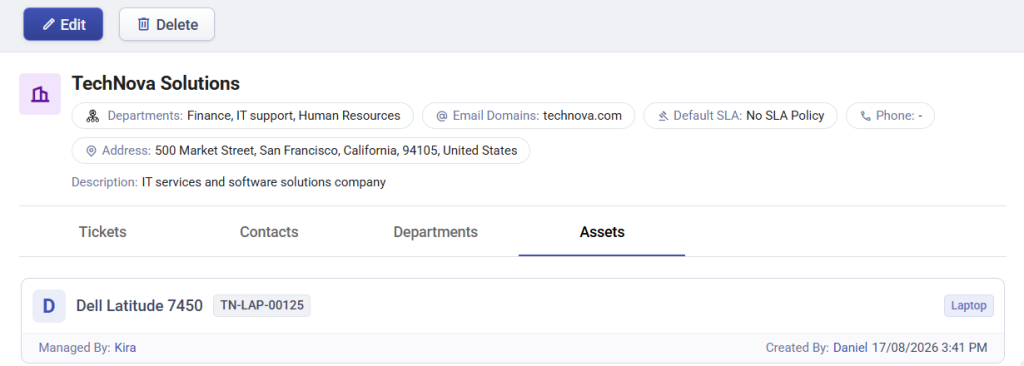1024x366 pixels.
Task: Click the TechNova Solutions organization building icon
Action: (40, 94)
